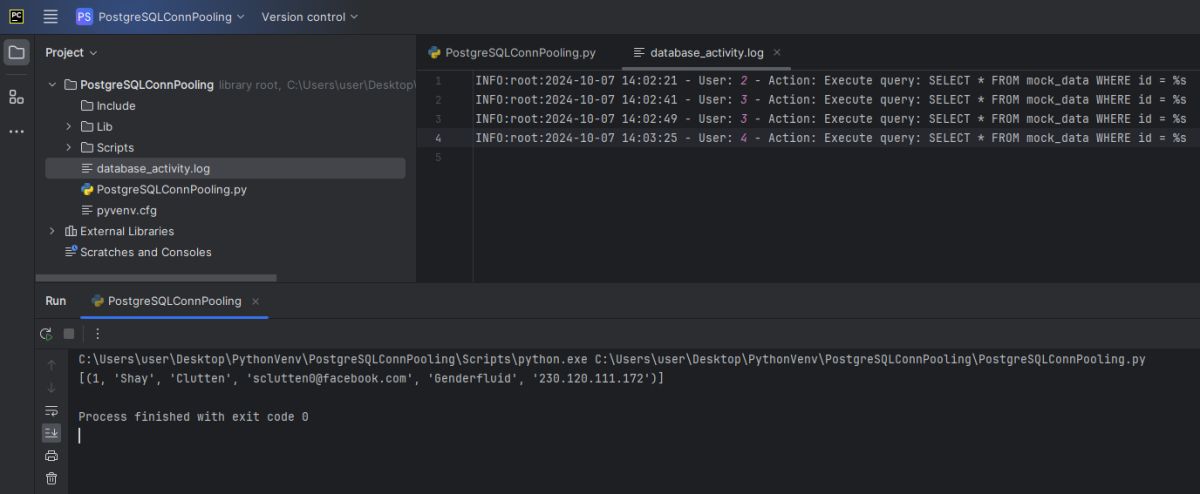
Task: Expand the Lib folder
Action: tap(68, 127)
